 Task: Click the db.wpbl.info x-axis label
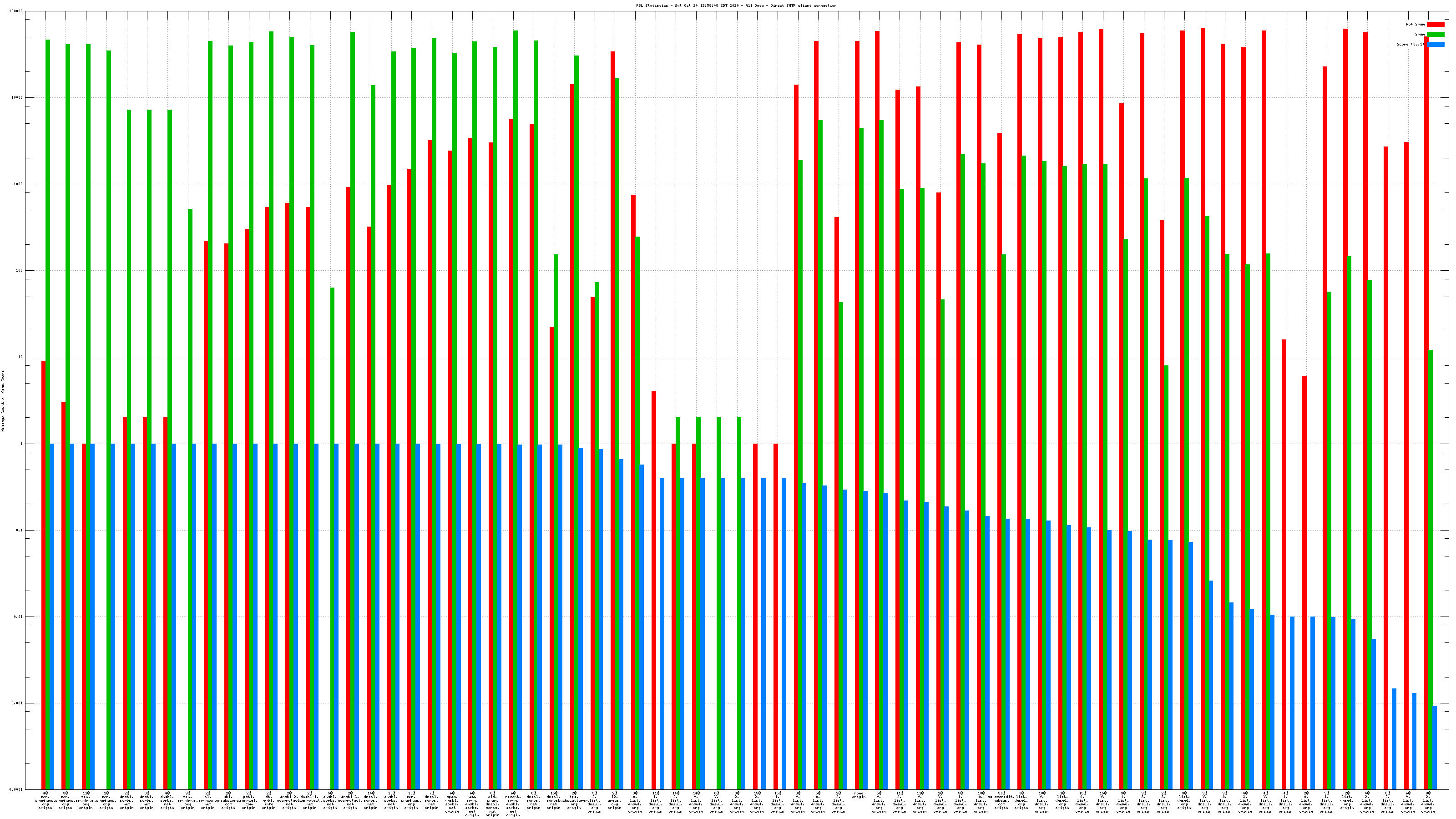(x=269, y=800)
